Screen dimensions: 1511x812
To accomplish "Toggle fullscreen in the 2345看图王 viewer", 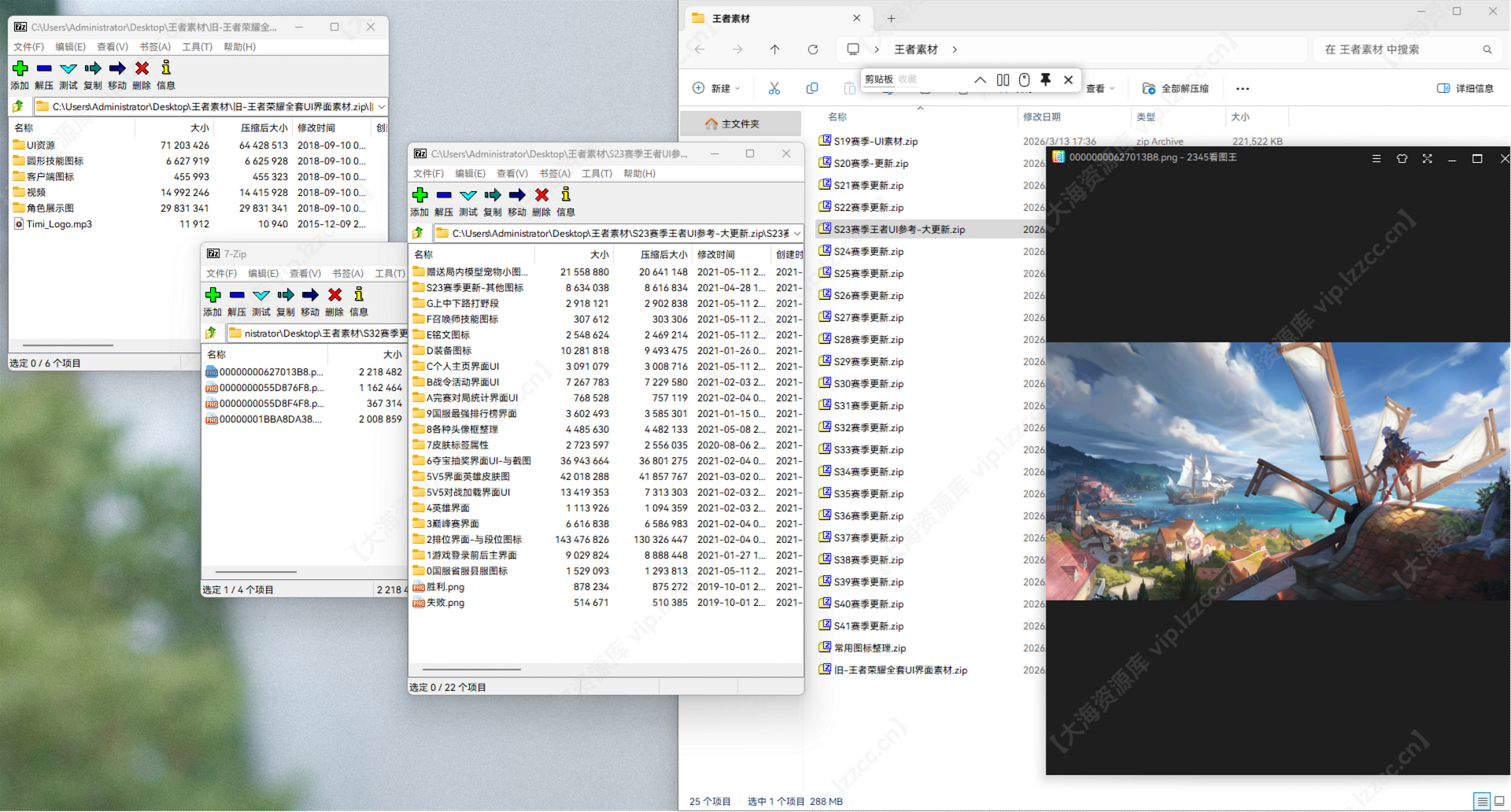I will [1427, 158].
